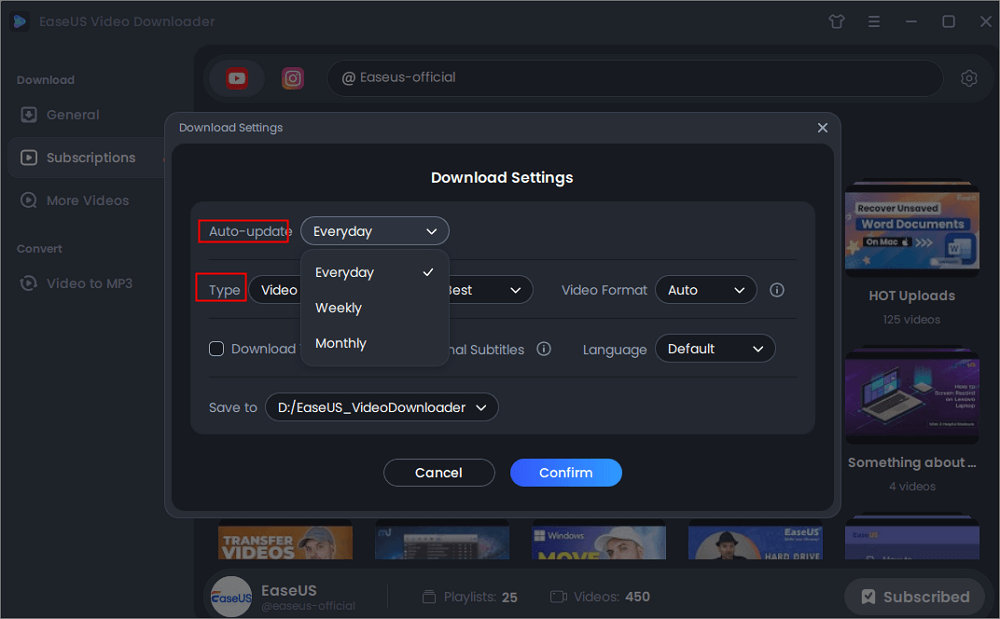Select the Video to MP3 converter icon
The width and height of the screenshot is (1000, 619).
[31, 283]
